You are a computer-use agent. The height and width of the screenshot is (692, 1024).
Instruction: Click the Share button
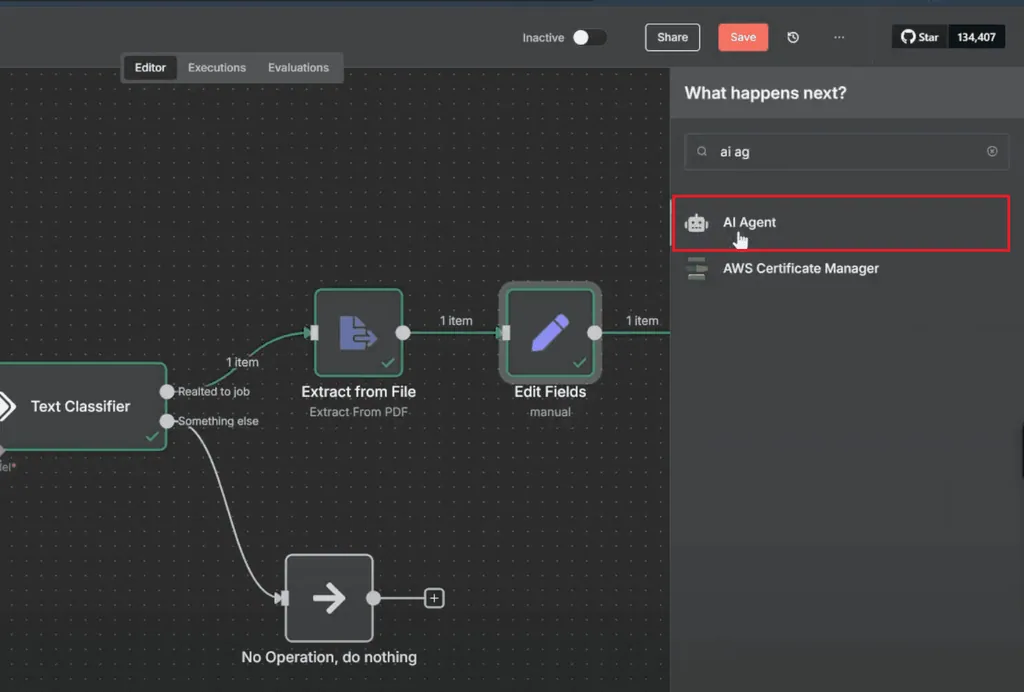pos(672,37)
